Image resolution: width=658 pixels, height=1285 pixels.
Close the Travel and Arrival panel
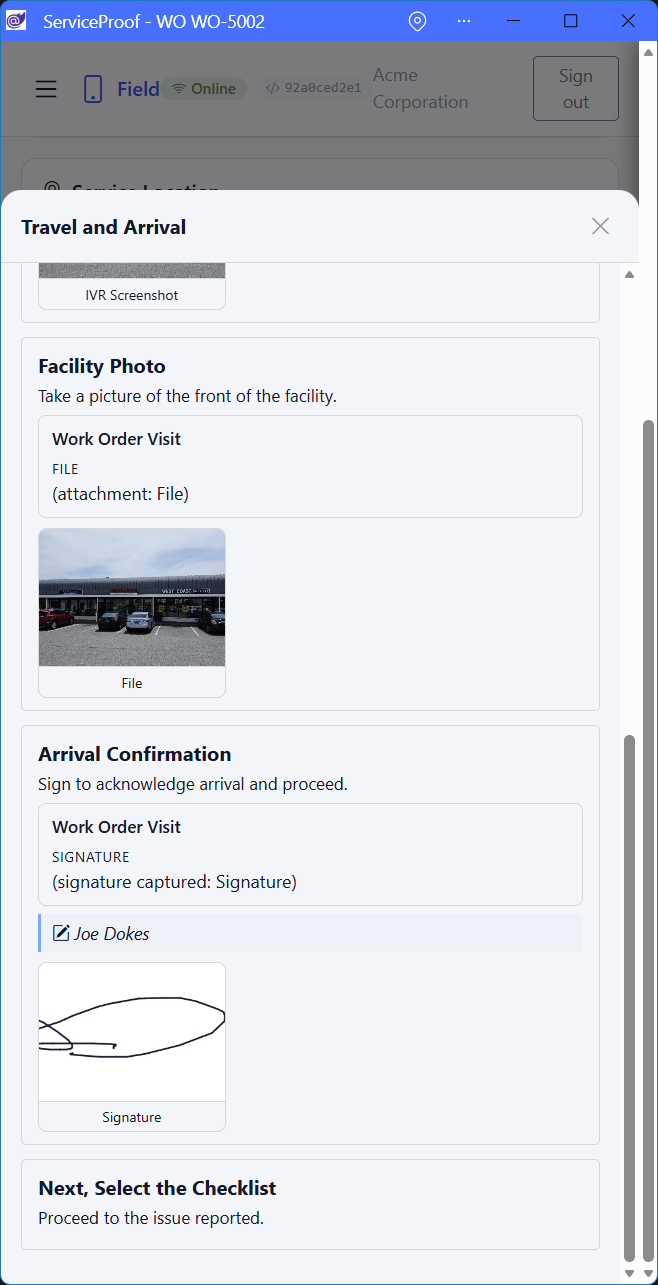[600, 226]
